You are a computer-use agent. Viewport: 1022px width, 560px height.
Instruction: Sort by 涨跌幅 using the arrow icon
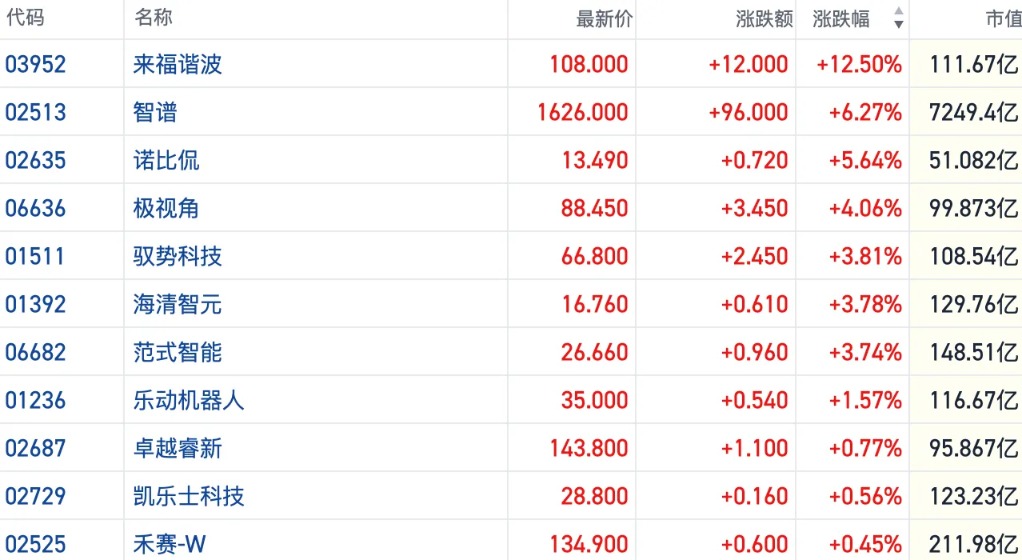[x=899, y=18]
